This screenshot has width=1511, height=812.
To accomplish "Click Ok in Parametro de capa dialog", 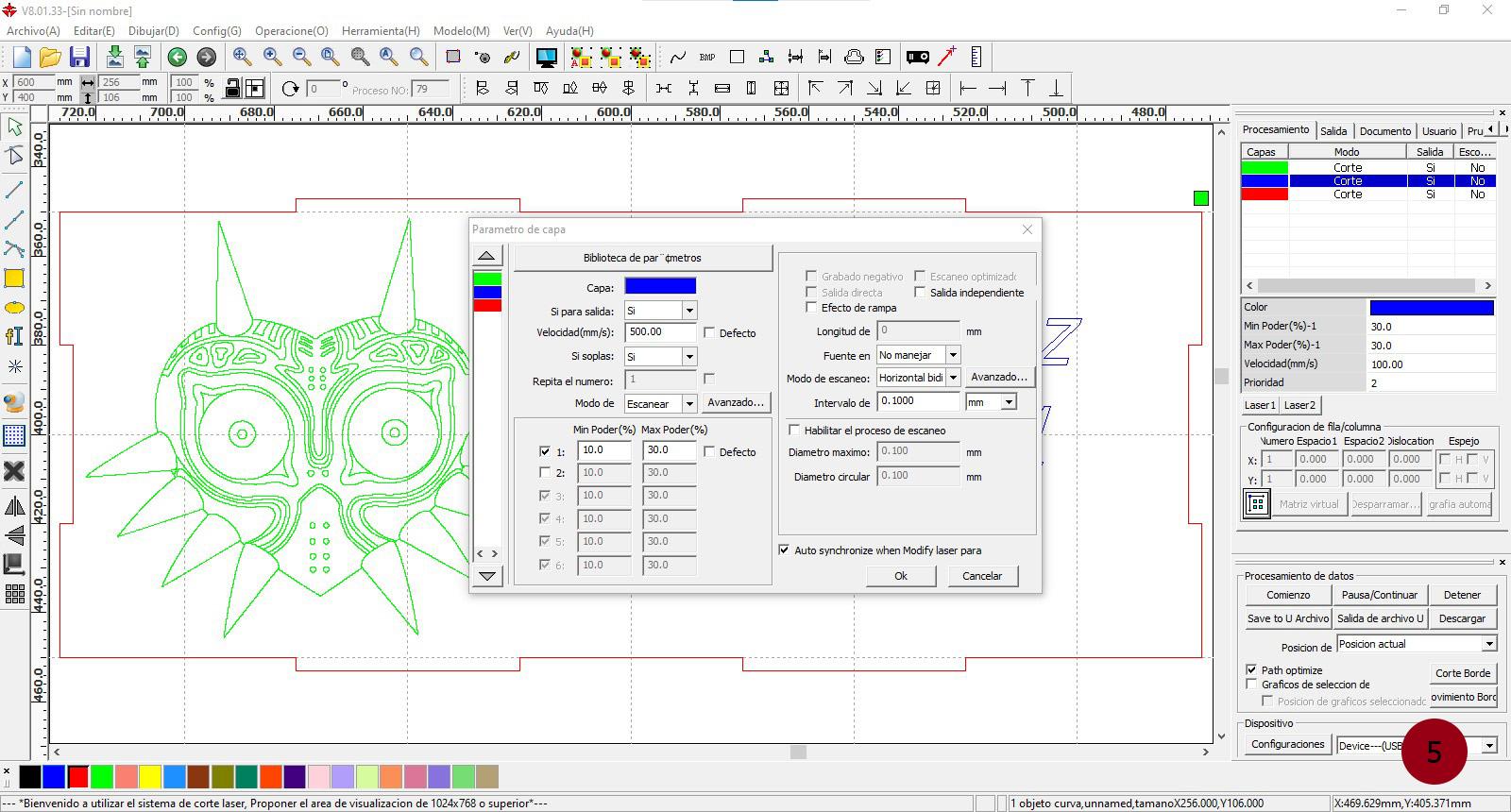I will [x=900, y=576].
